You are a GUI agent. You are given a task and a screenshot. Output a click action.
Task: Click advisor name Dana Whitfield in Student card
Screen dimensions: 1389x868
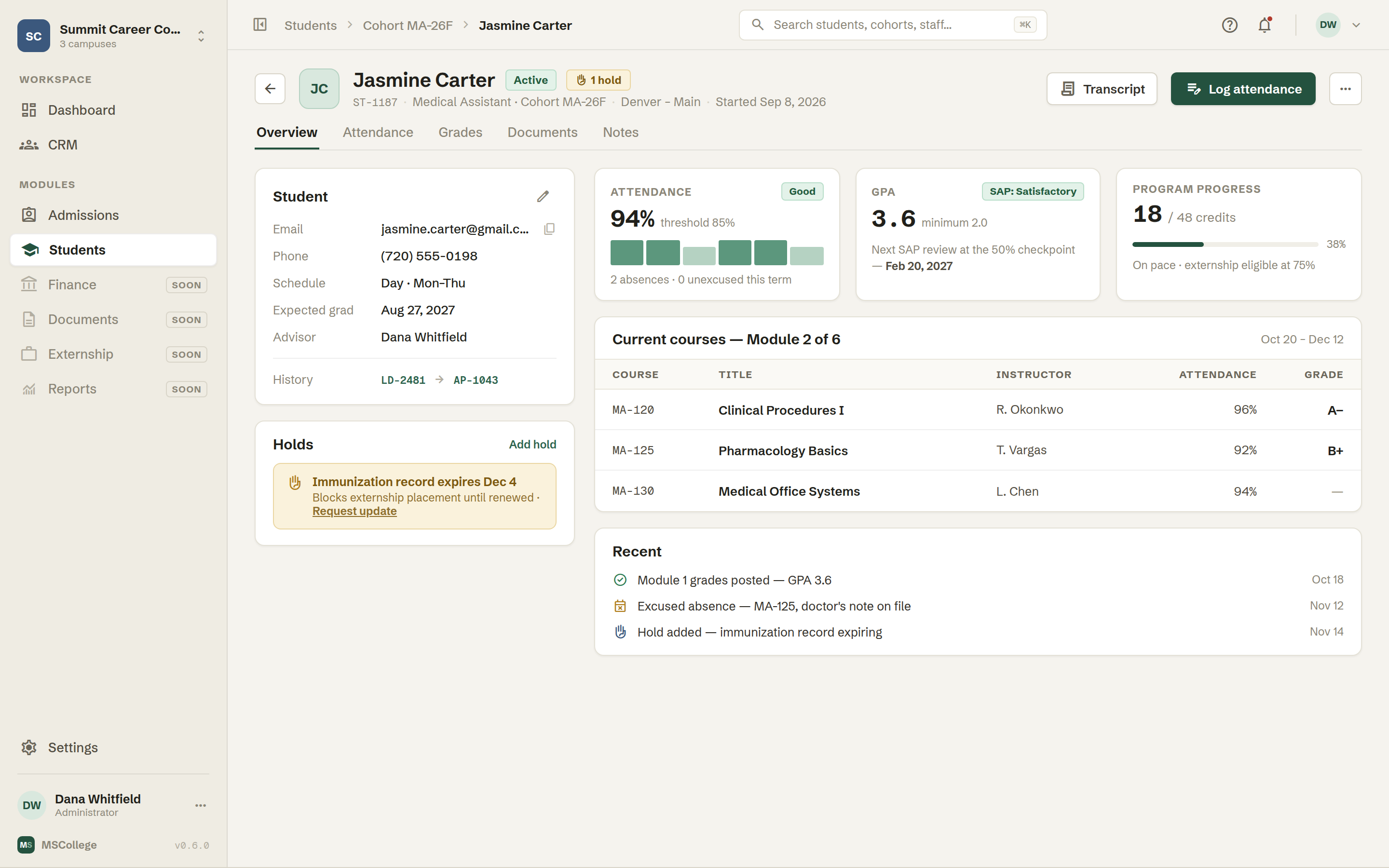[x=423, y=337]
